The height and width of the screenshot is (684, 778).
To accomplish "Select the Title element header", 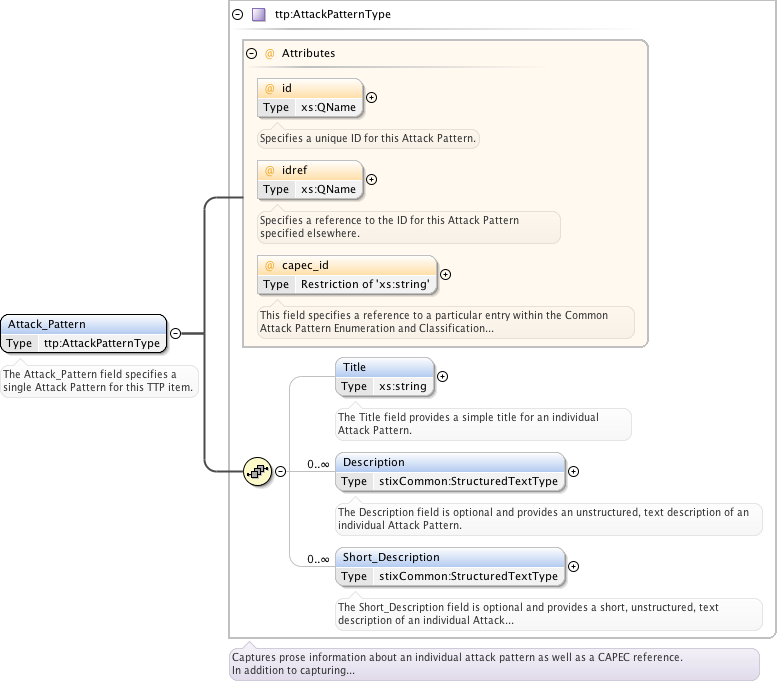I will pyautogui.click(x=384, y=367).
